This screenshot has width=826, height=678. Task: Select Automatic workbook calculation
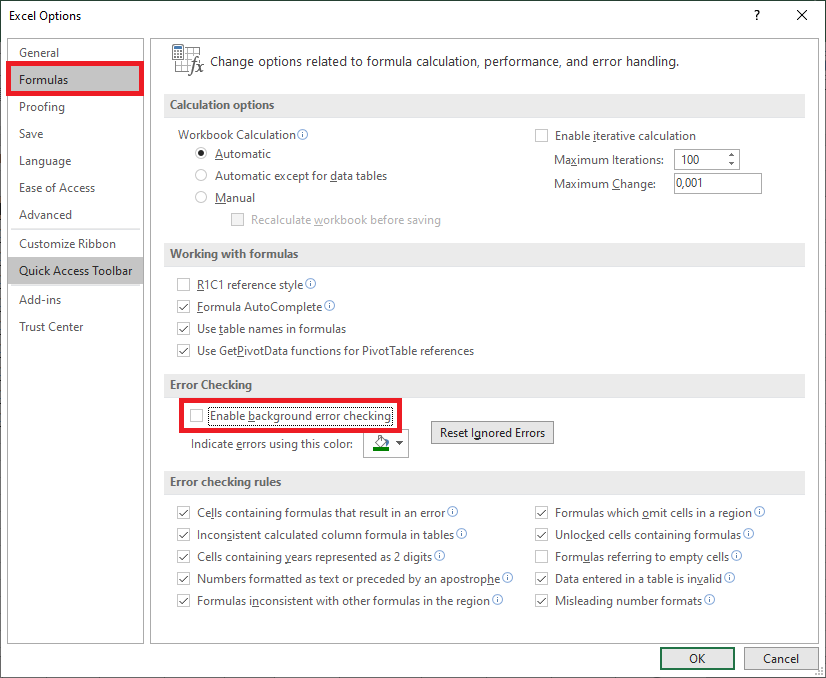[x=201, y=153]
